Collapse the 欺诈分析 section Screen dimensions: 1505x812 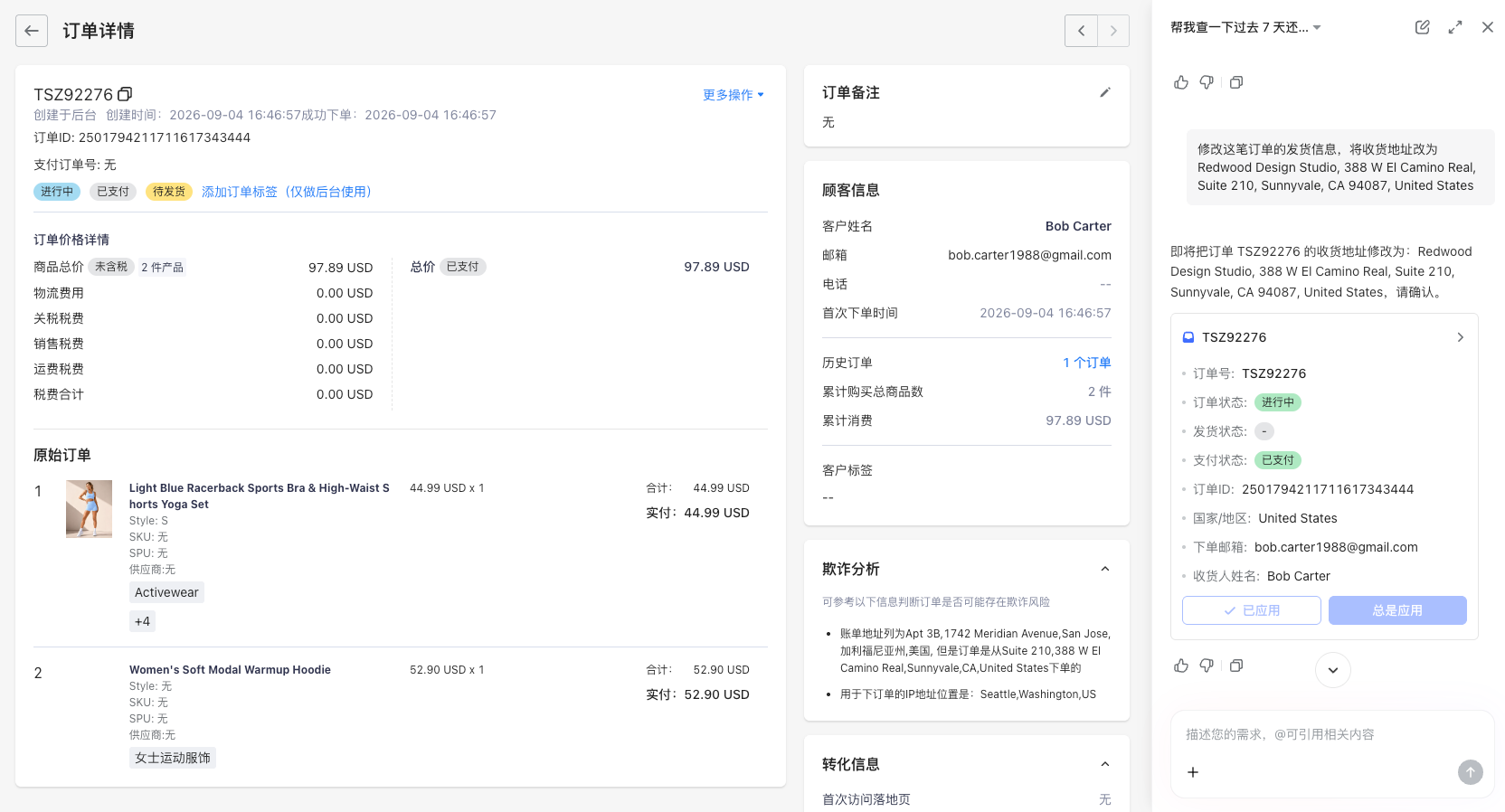1104,569
